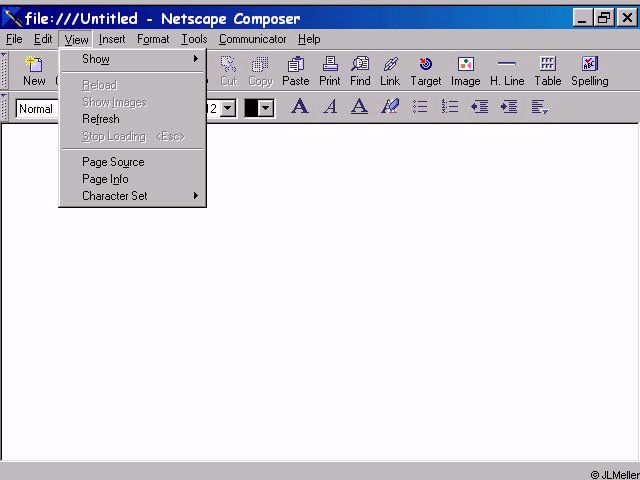Toggle Italic text formatting
The image size is (640, 480).
tap(330, 107)
